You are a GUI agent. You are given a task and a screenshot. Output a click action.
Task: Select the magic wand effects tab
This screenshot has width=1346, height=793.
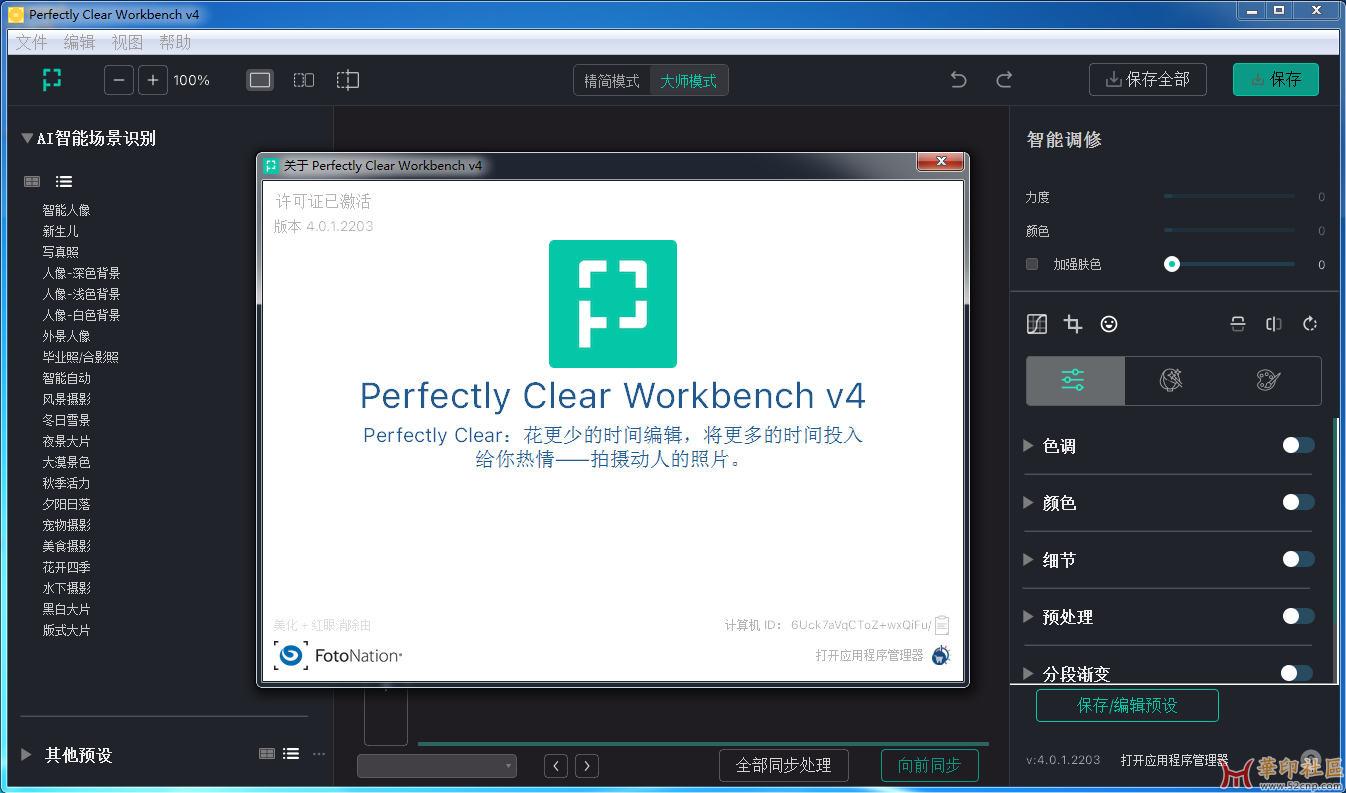(1172, 381)
